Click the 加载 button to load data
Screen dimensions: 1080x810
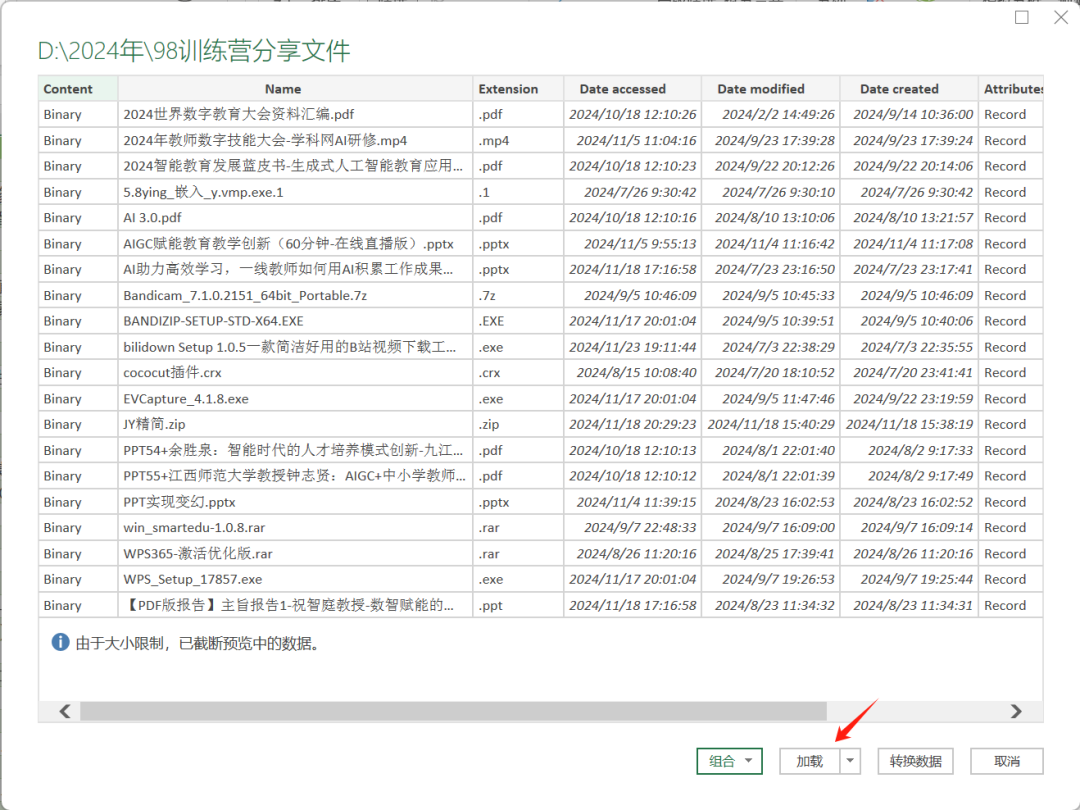(811, 761)
